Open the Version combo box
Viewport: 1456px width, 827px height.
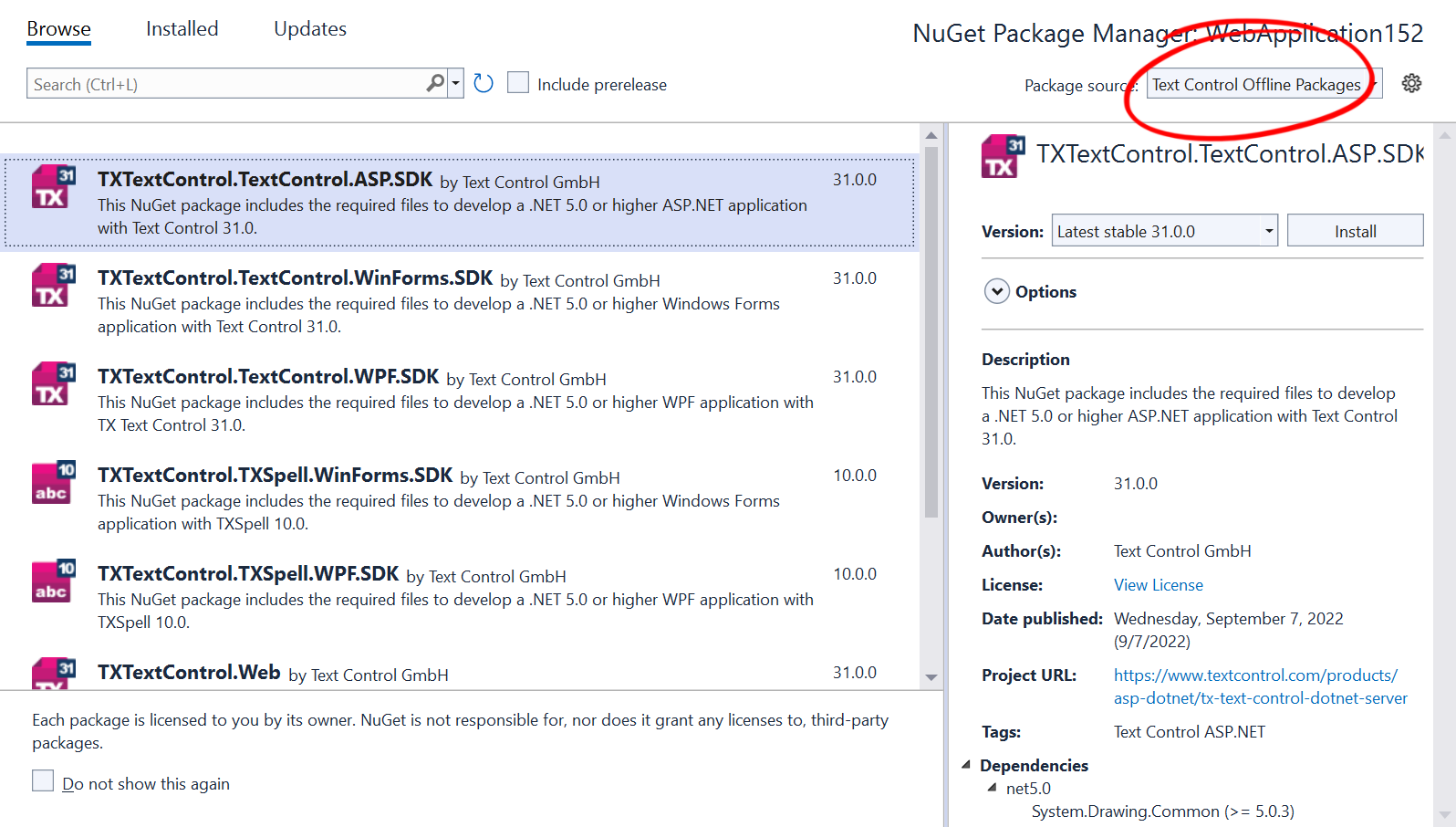pos(1165,231)
